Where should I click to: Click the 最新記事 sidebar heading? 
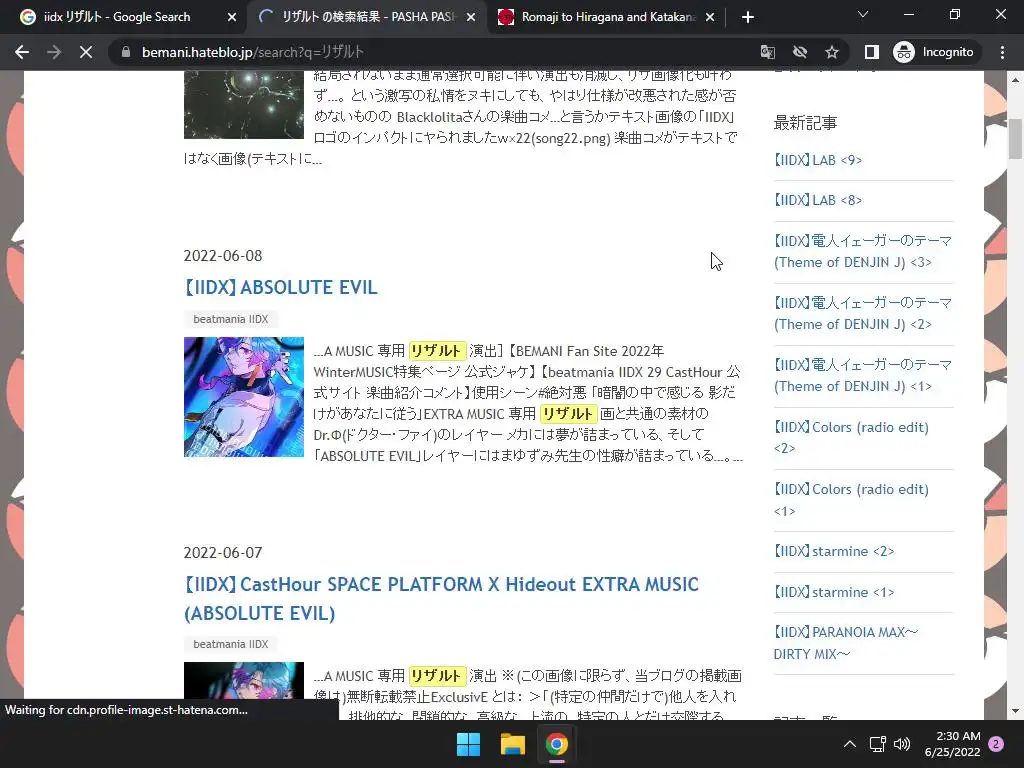tap(805, 123)
